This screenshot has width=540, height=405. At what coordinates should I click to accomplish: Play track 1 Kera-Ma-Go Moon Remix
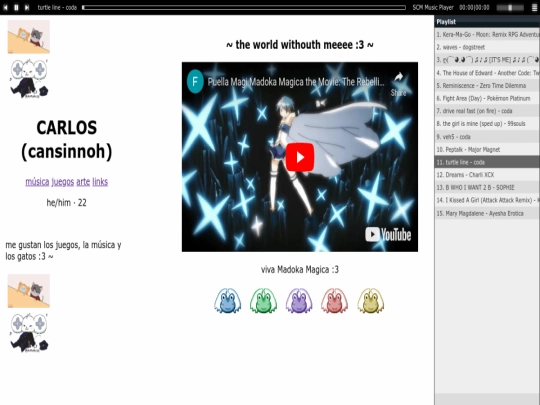coord(487,34)
